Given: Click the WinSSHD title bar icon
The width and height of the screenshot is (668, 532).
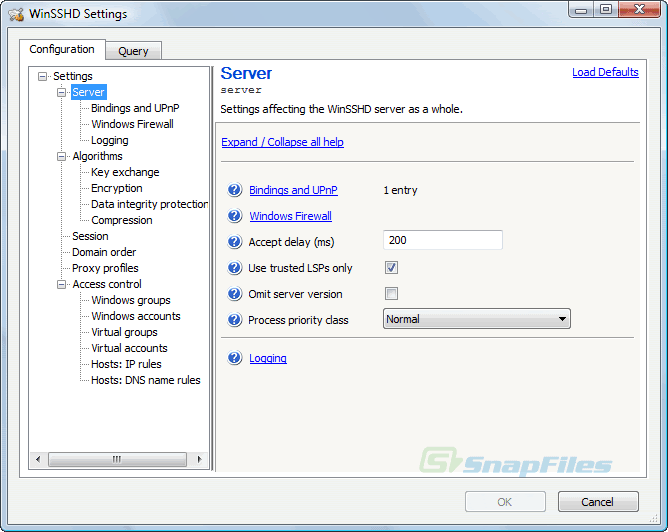Looking at the screenshot, I should 16,14.
